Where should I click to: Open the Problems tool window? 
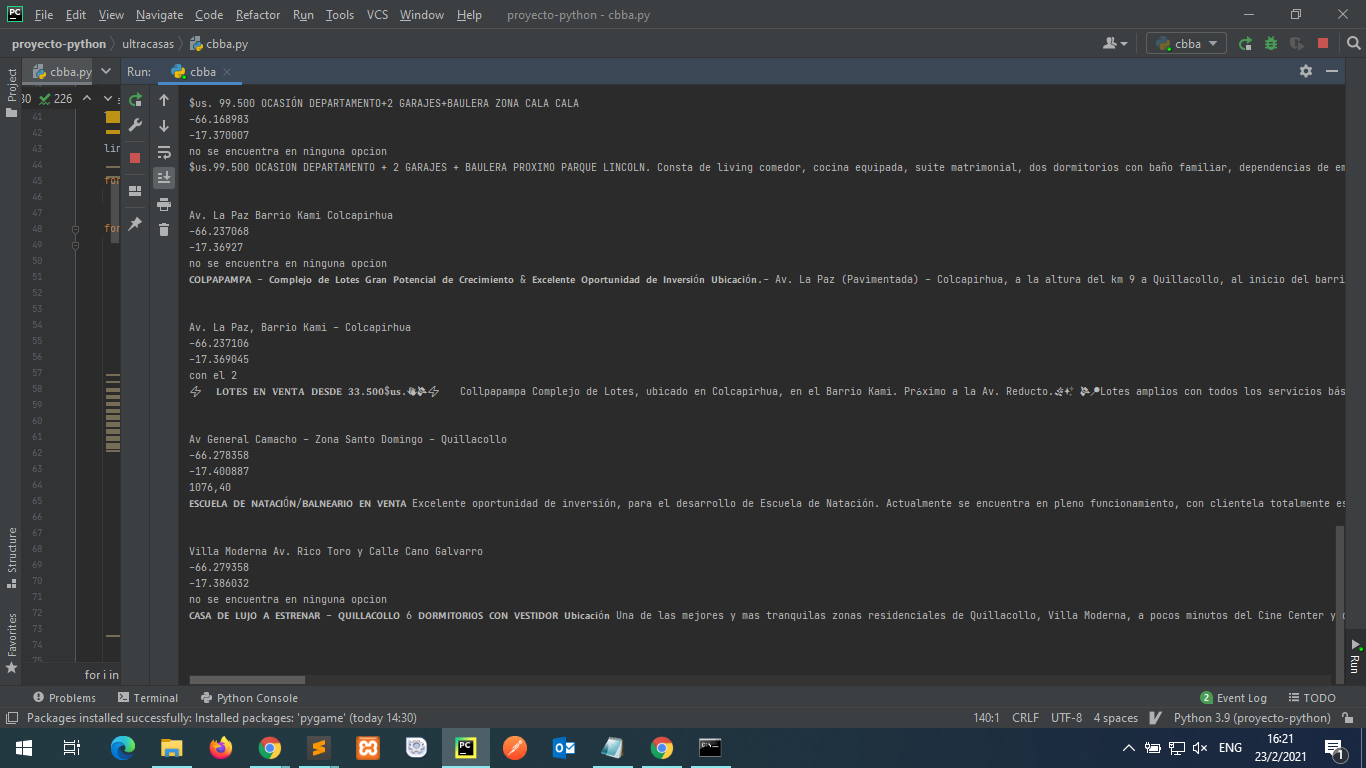point(64,698)
